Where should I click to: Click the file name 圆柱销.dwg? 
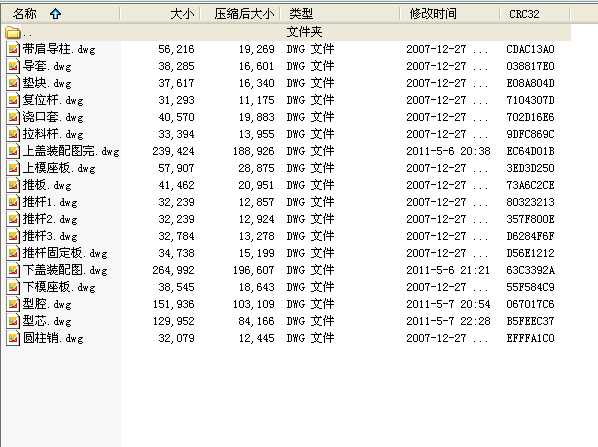pyautogui.click(x=53, y=338)
